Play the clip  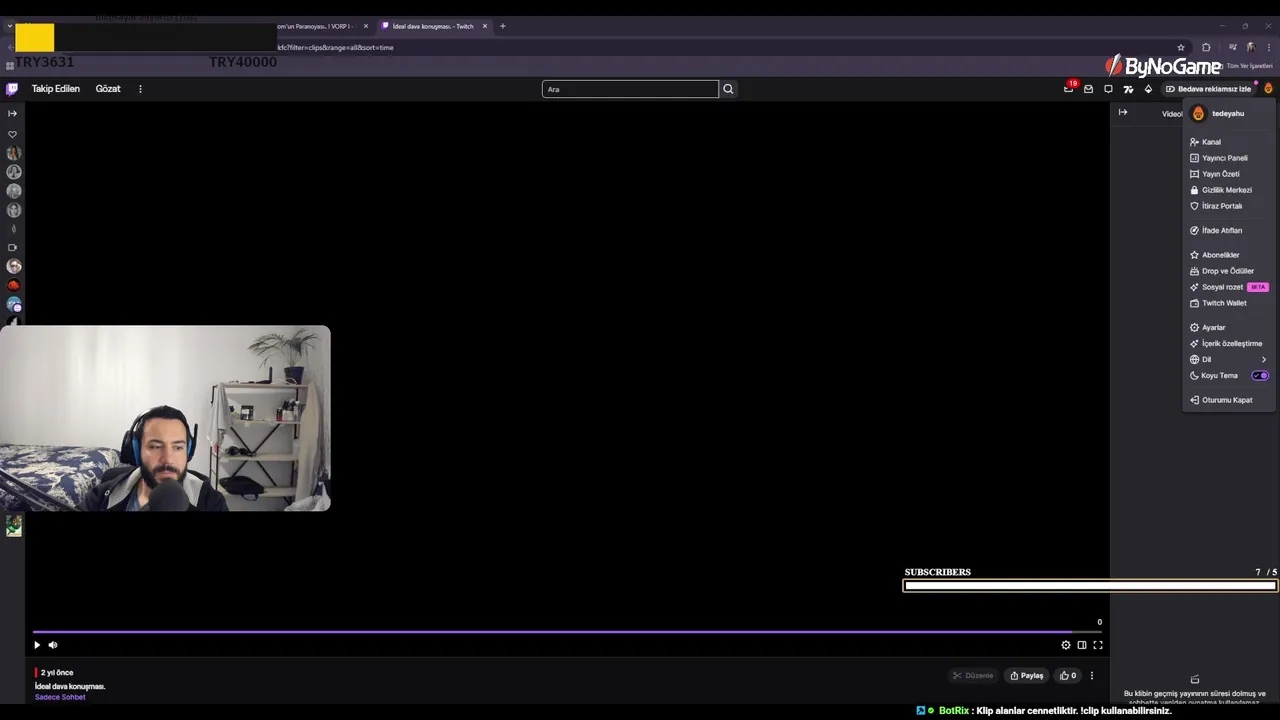pyautogui.click(x=37, y=645)
